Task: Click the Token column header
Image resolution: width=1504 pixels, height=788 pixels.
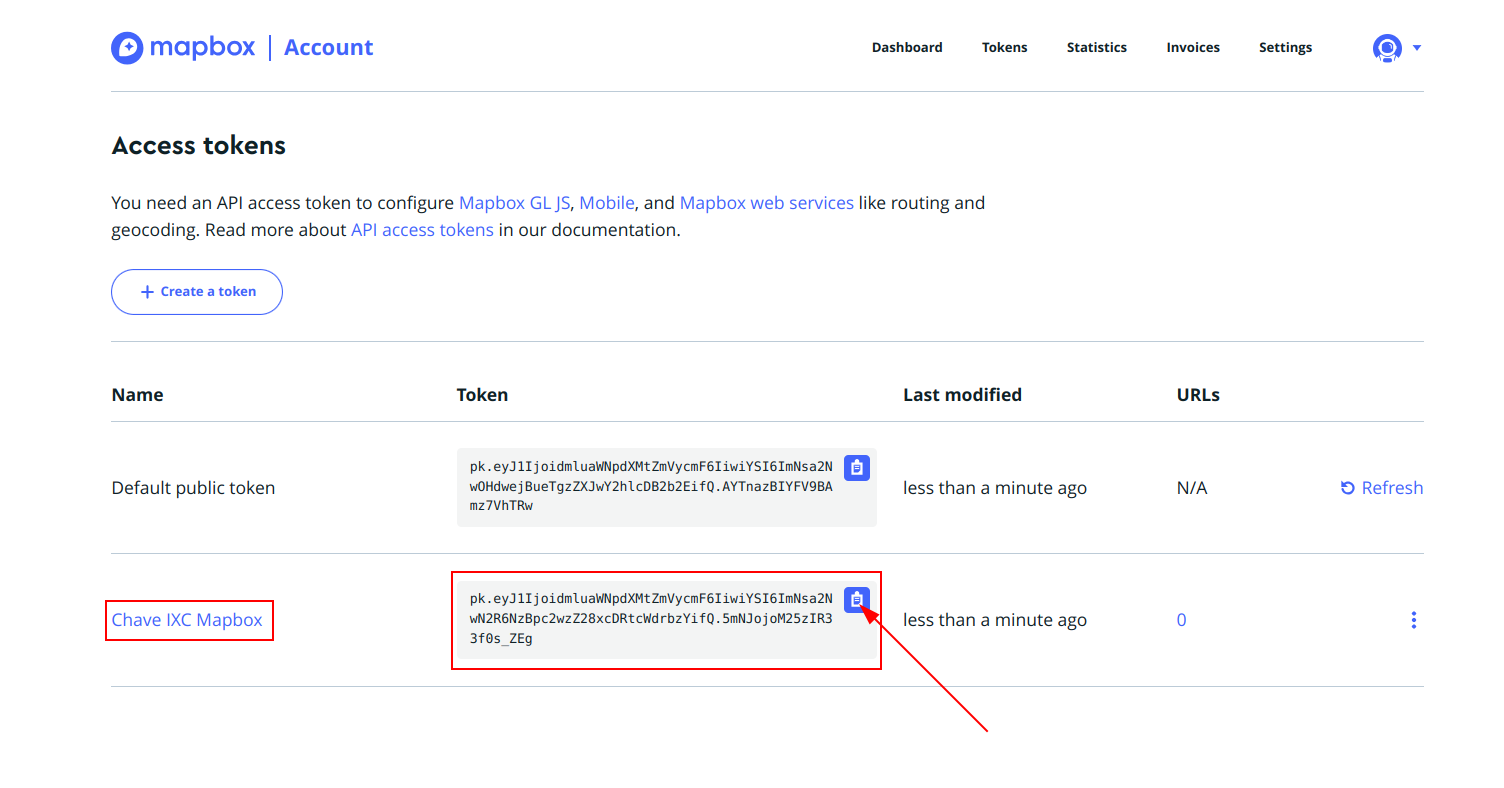Action: tap(482, 395)
